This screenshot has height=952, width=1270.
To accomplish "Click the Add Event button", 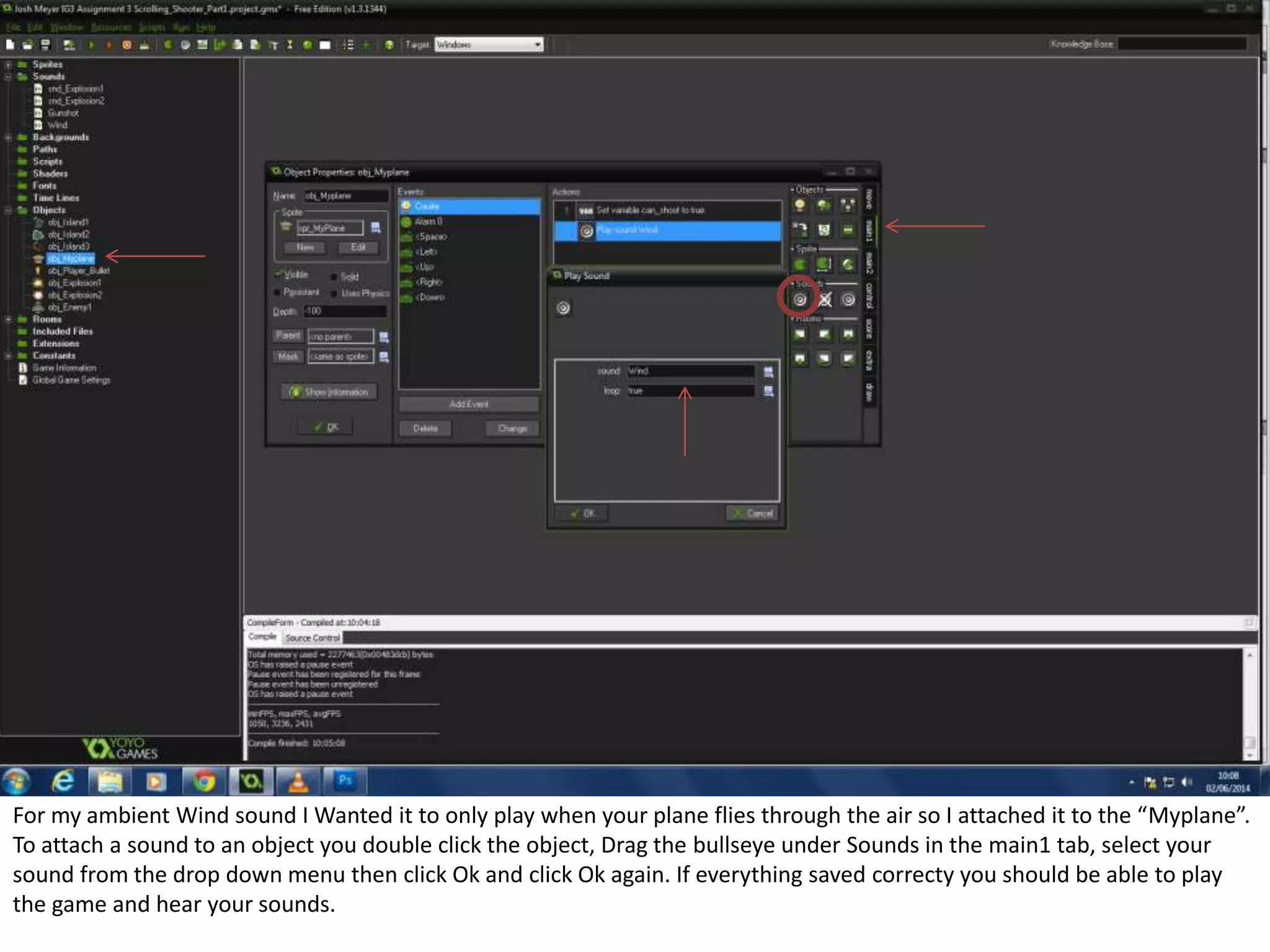I will tap(469, 404).
